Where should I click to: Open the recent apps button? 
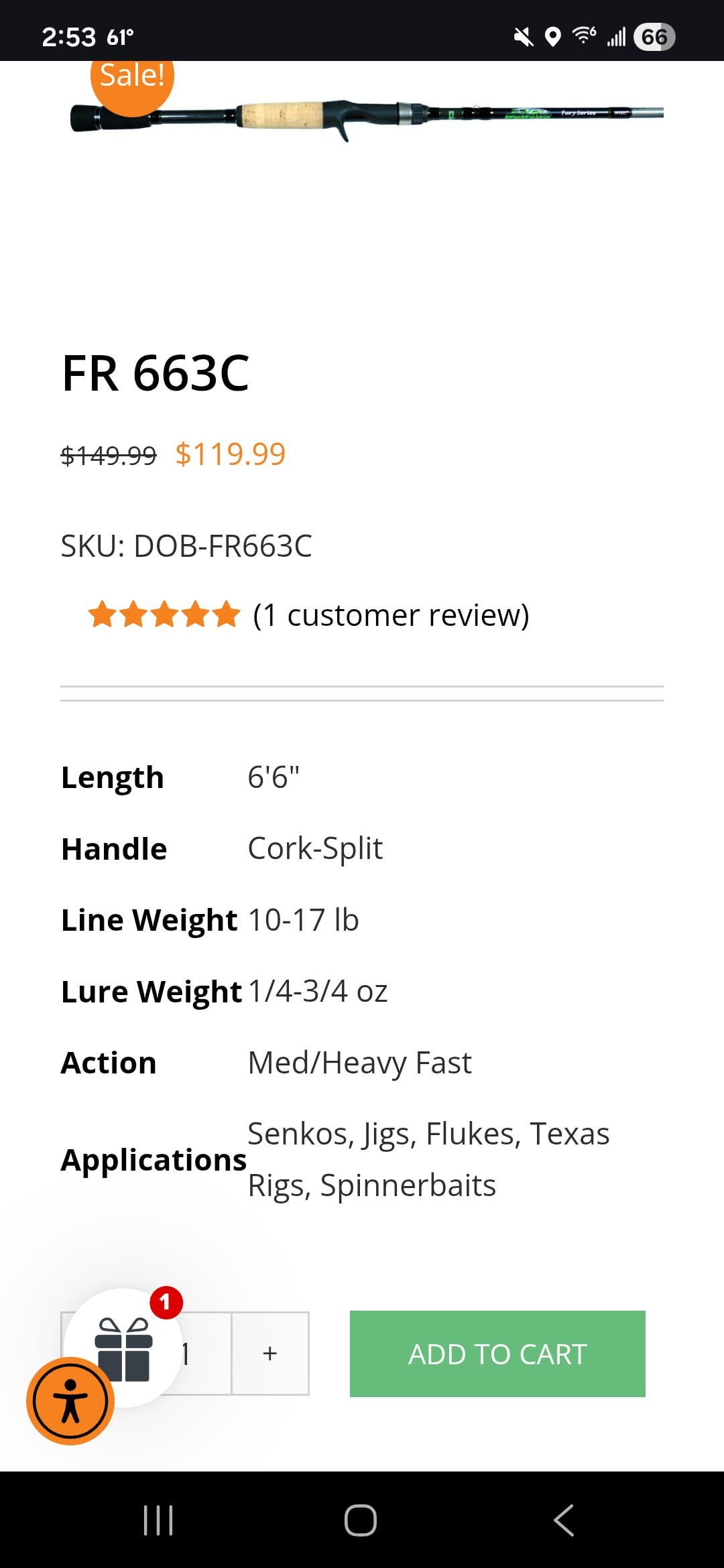(158, 1520)
